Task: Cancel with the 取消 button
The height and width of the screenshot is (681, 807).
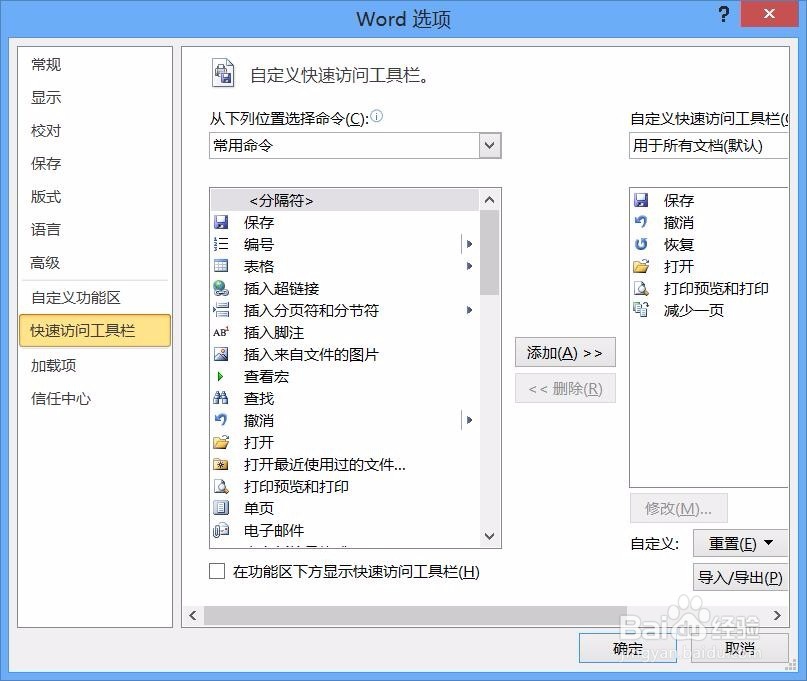Action: [x=740, y=648]
